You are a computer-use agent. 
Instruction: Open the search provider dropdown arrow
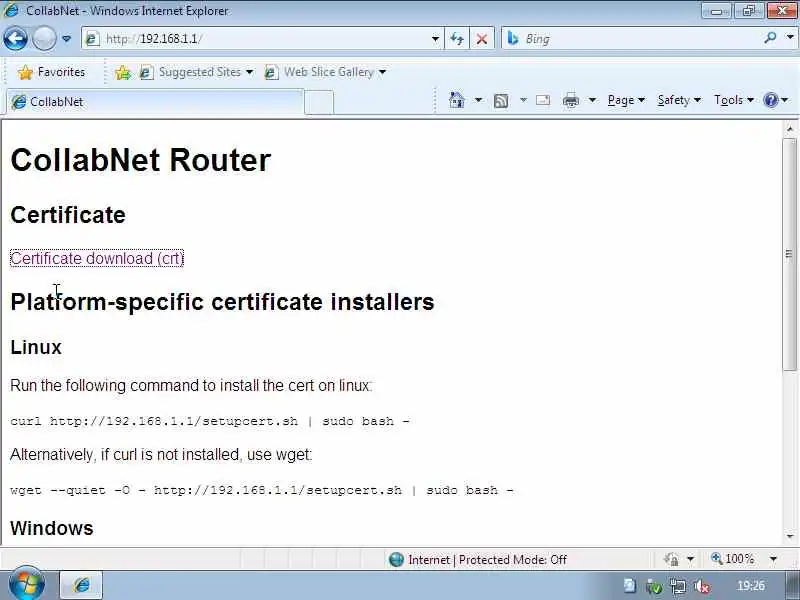click(x=790, y=38)
